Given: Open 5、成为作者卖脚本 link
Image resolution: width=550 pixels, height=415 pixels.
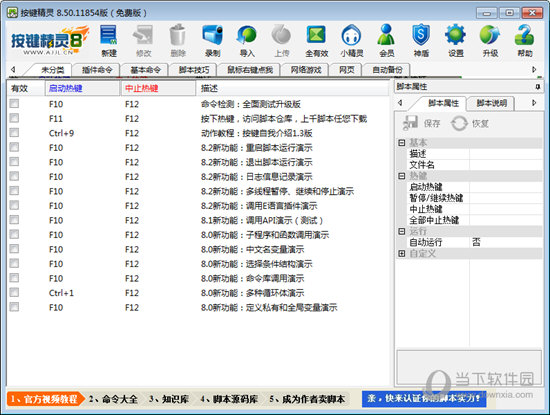Looking at the screenshot, I should pos(307,399).
